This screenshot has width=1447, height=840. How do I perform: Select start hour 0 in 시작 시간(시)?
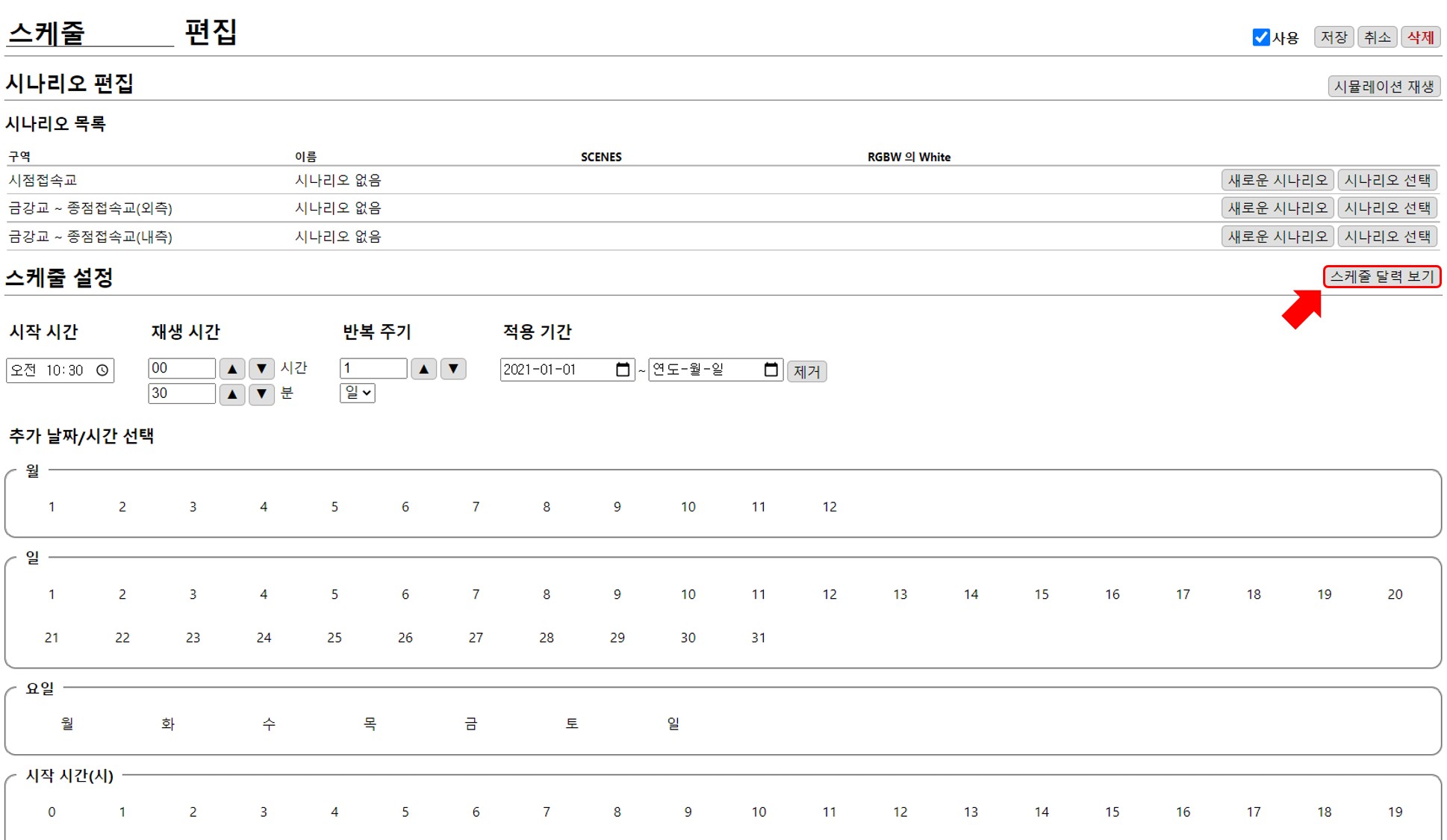pos(52,812)
